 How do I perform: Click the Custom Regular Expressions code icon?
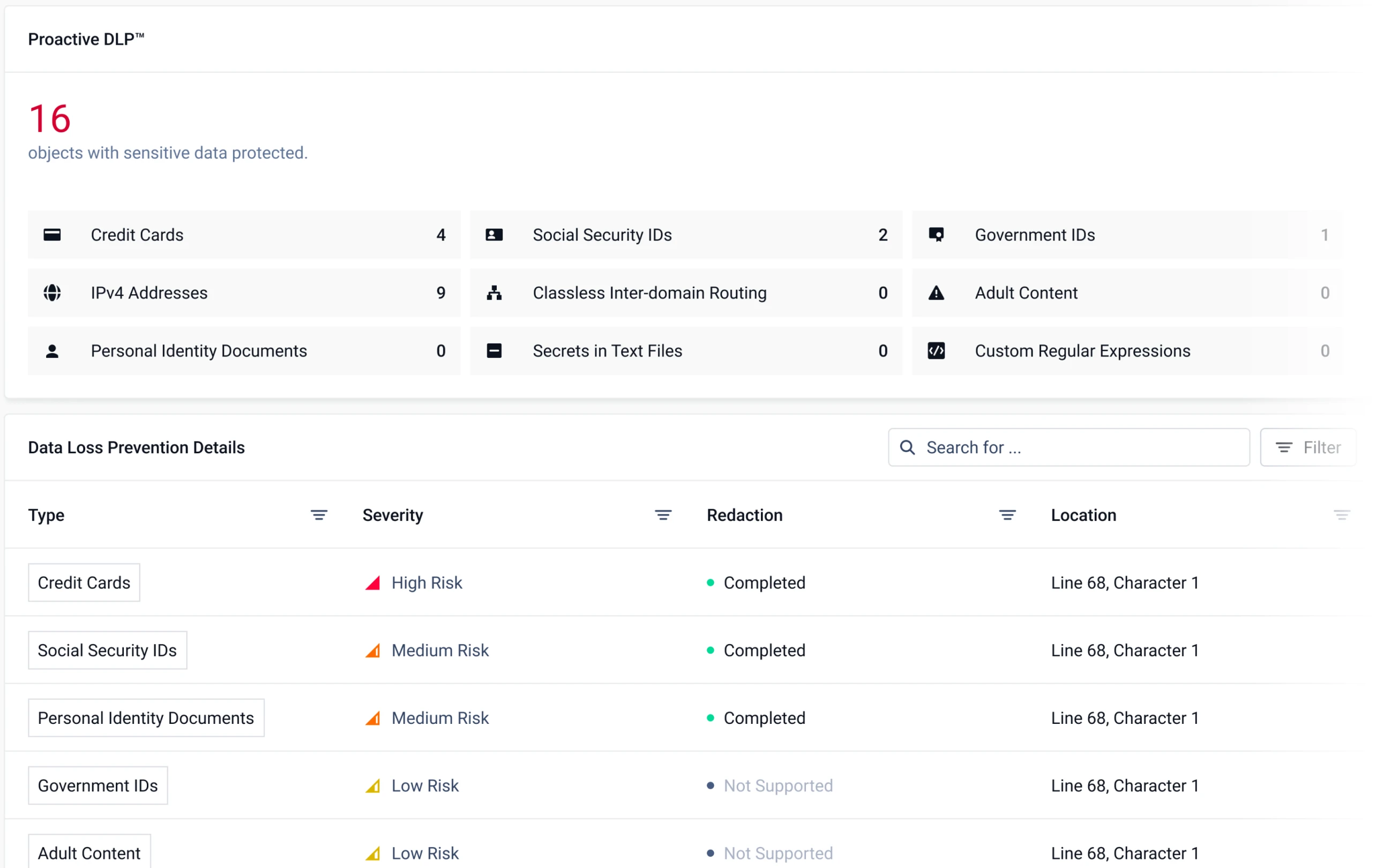coord(936,351)
